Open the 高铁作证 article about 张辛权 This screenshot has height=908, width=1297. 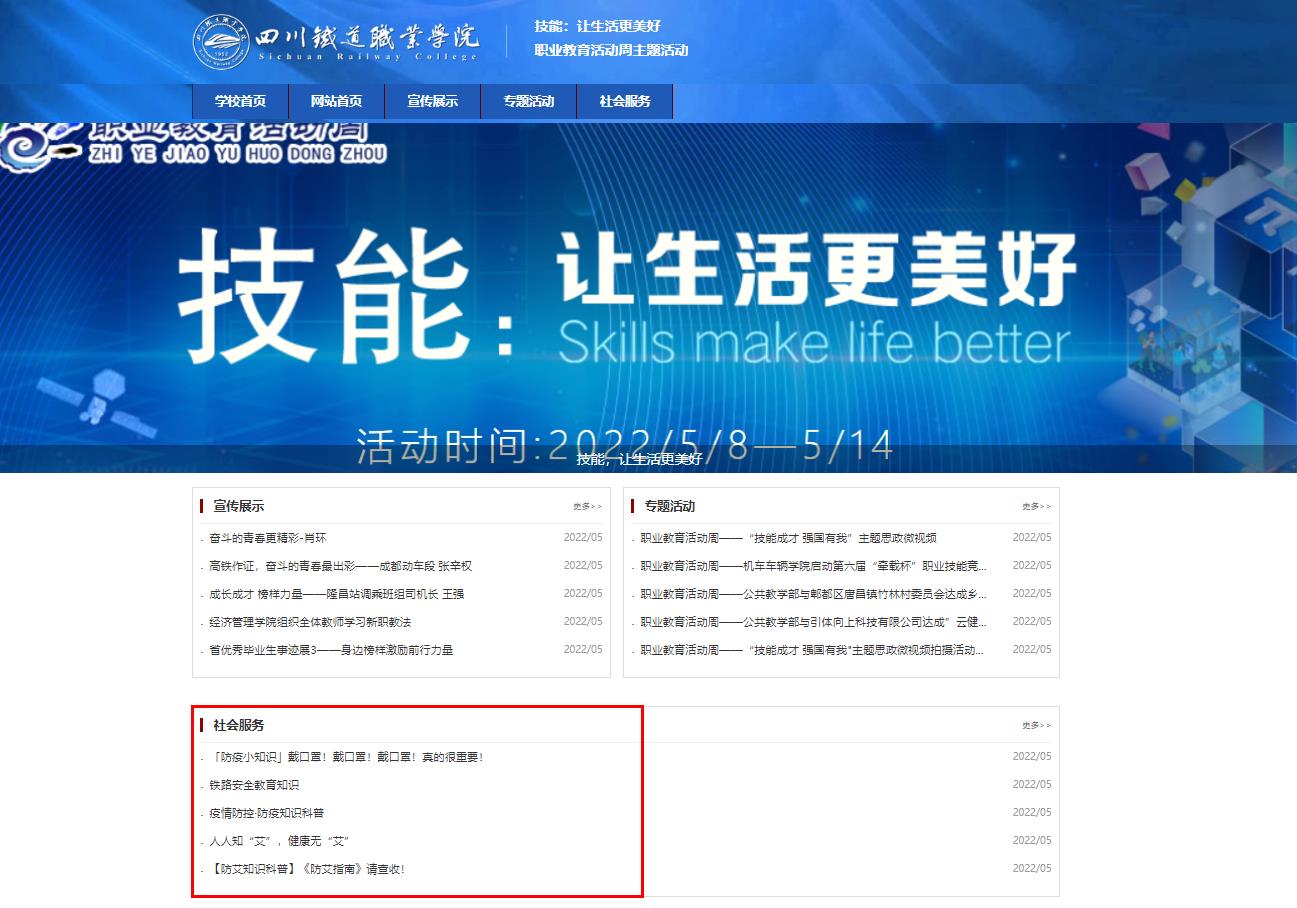[x=340, y=566]
